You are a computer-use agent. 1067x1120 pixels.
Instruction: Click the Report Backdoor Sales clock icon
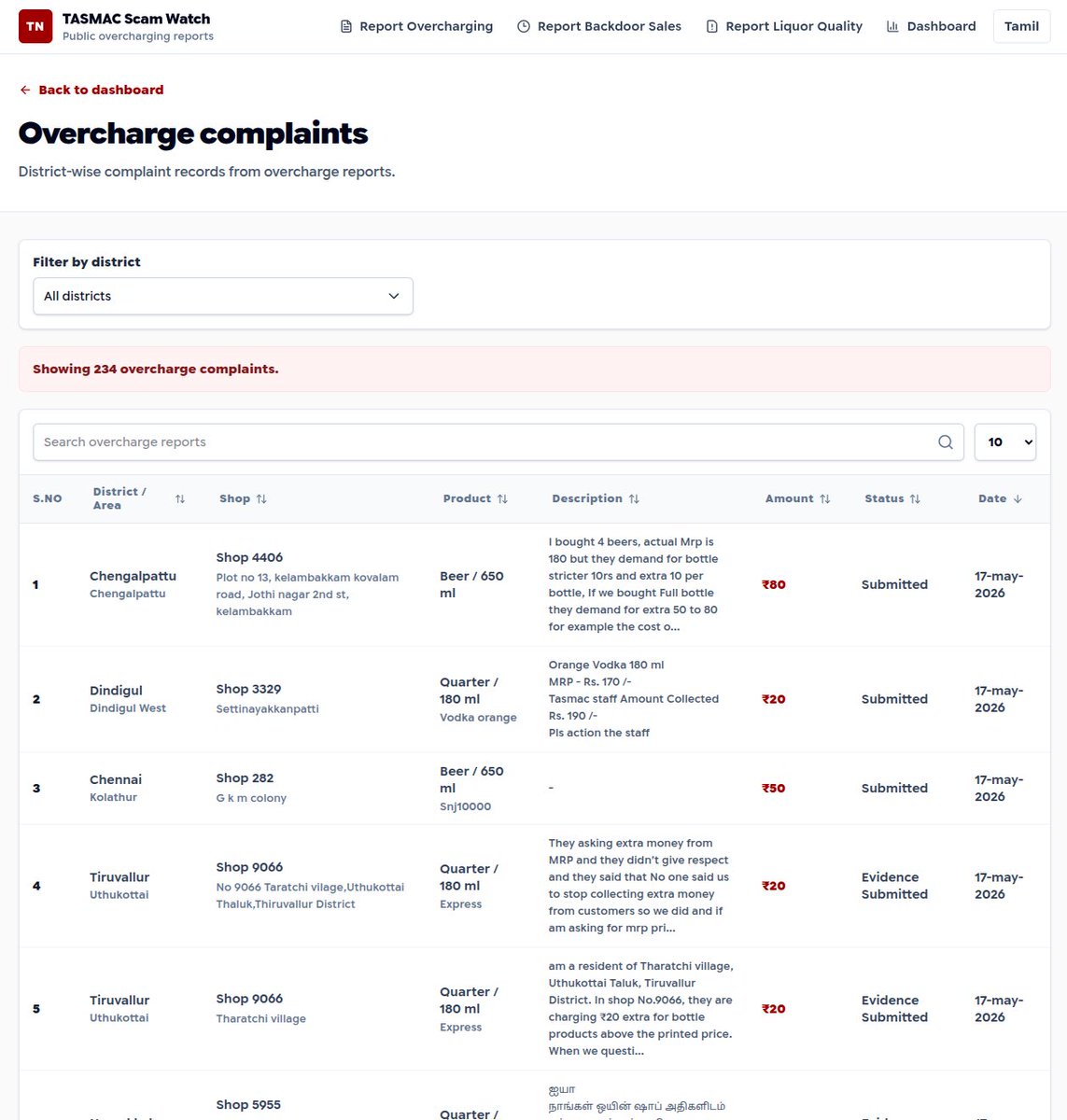pyautogui.click(x=524, y=26)
